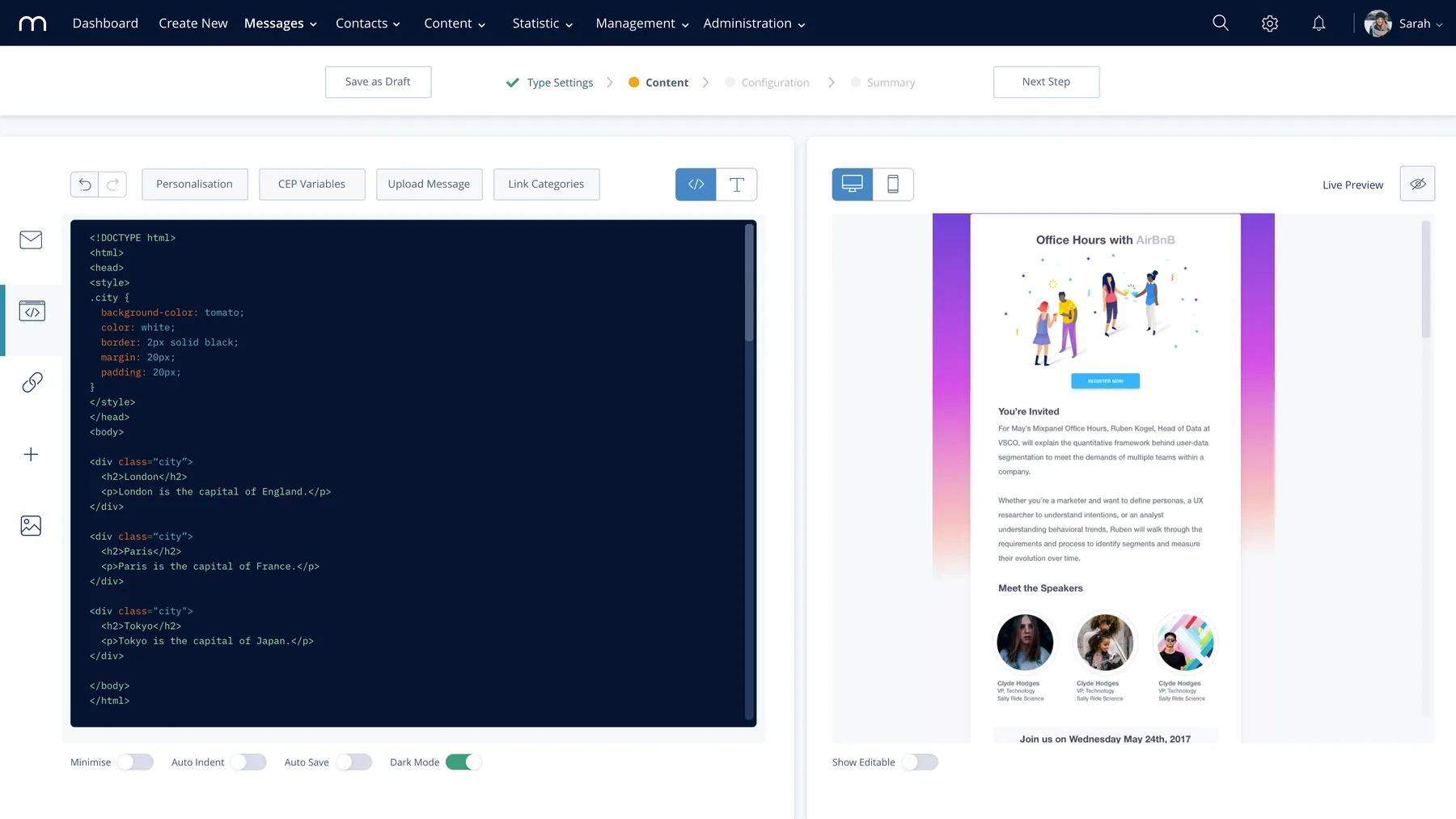Expand the Management dropdown menu
1456x819 pixels.
click(642, 23)
